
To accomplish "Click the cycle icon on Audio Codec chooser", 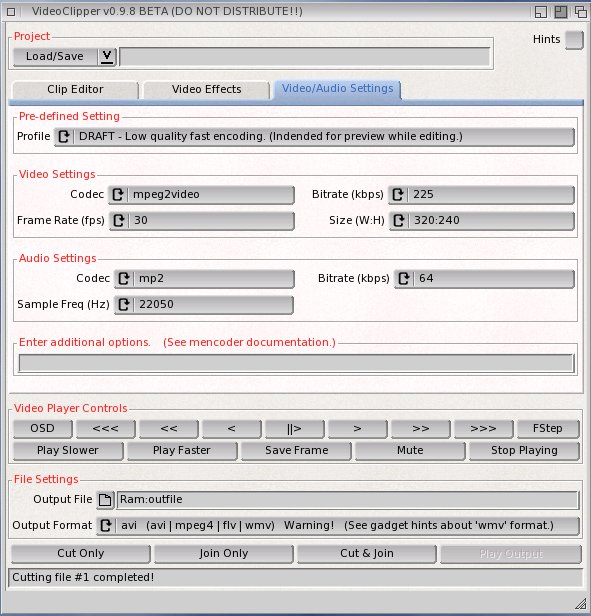I will click(124, 279).
